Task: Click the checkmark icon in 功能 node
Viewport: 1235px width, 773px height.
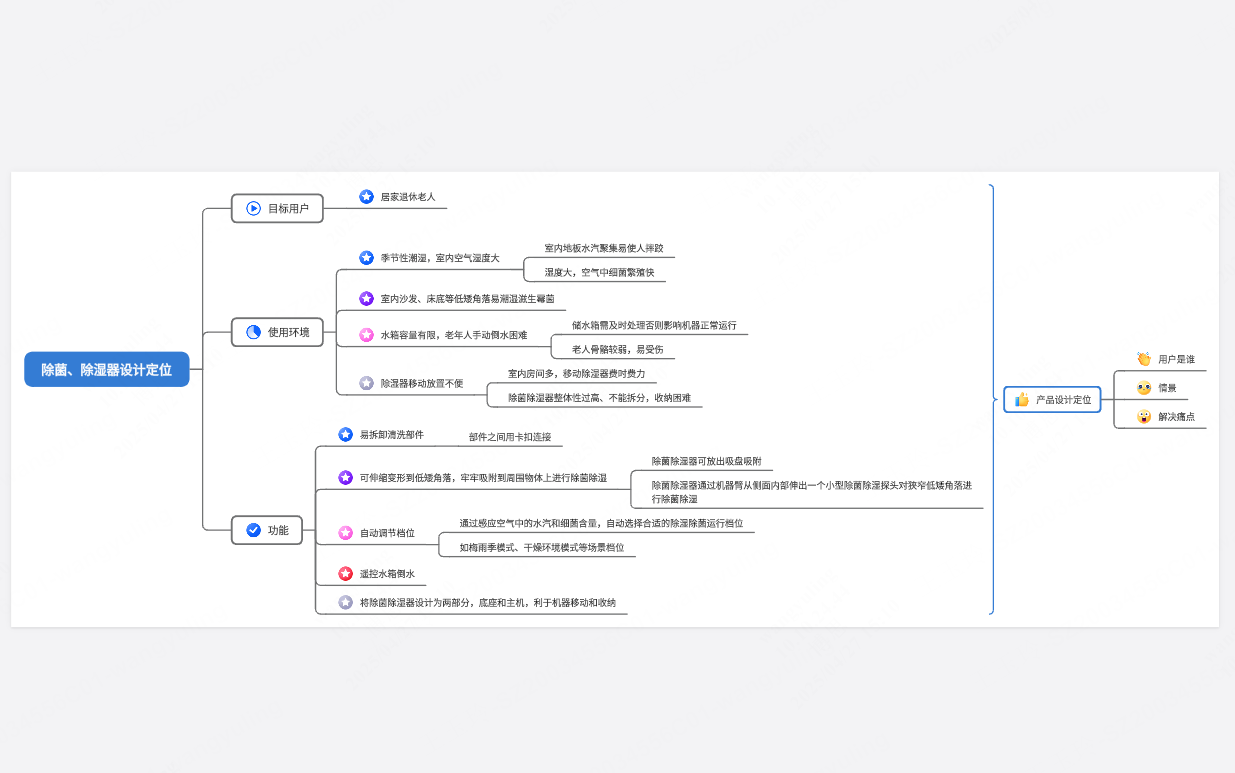Action: coord(254,530)
